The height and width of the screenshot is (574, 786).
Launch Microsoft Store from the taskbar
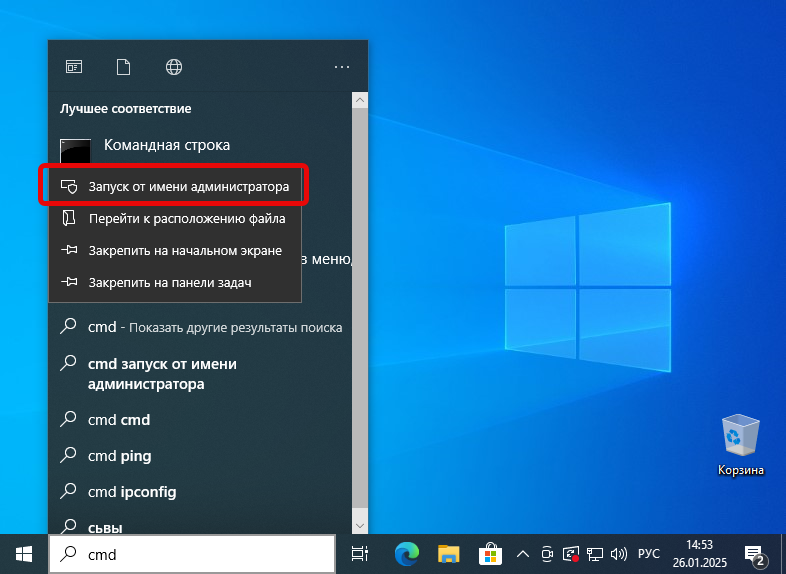tap(490, 553)
